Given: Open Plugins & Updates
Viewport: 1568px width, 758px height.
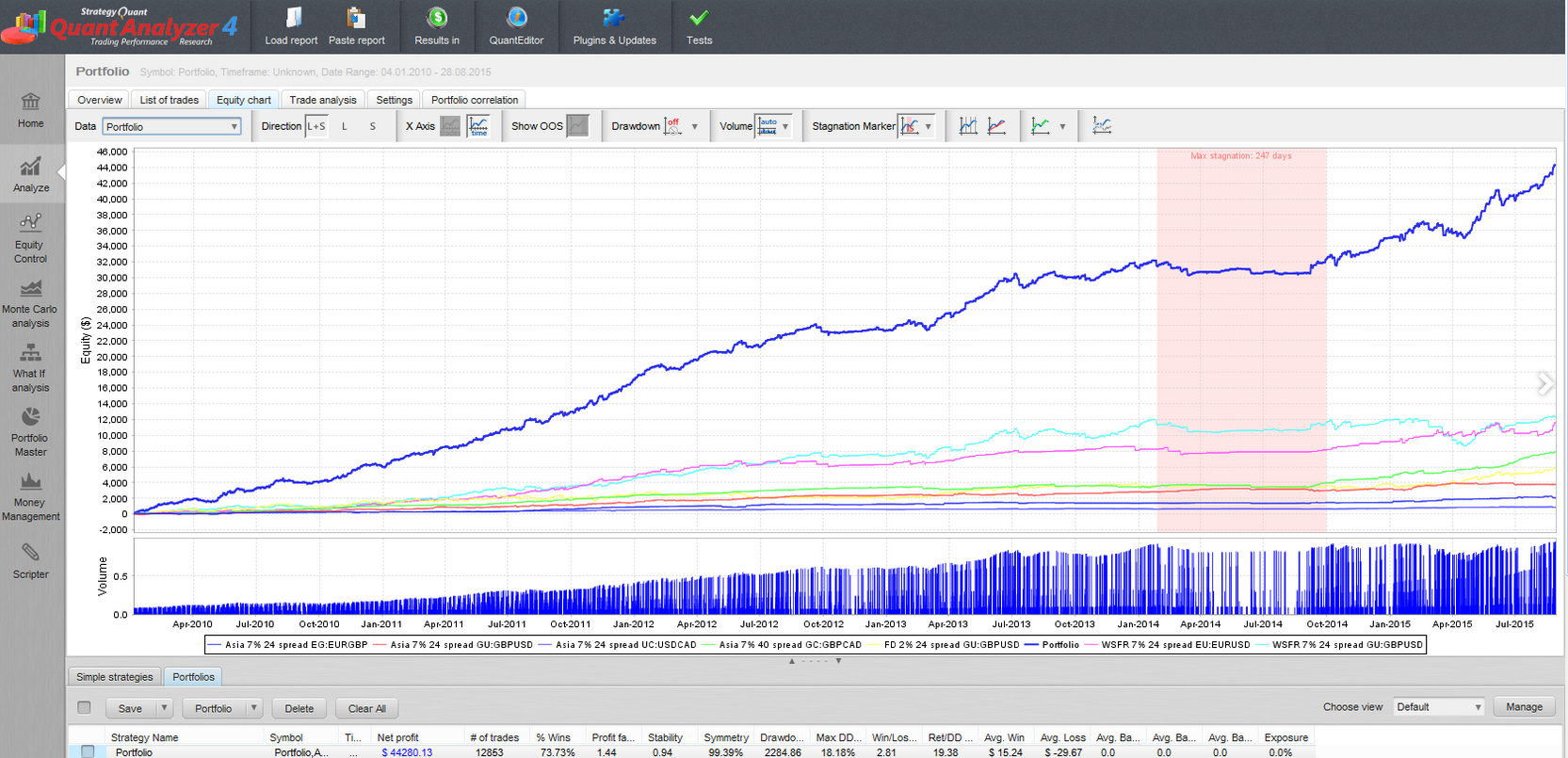Looking at the screenshot, I should pyautogui.click(x=614, y=26).
